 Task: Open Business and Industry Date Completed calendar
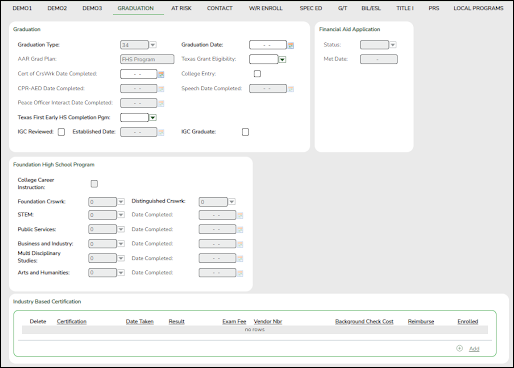coord(240,244)
